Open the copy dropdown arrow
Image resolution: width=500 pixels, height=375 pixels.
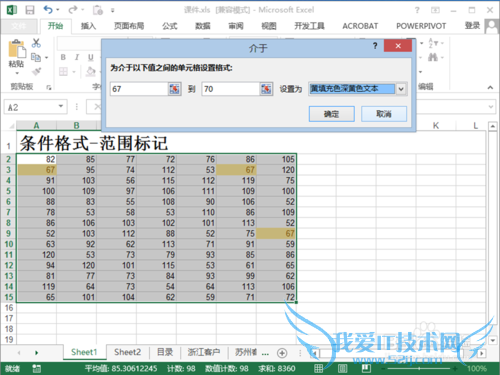coord(46,58)
